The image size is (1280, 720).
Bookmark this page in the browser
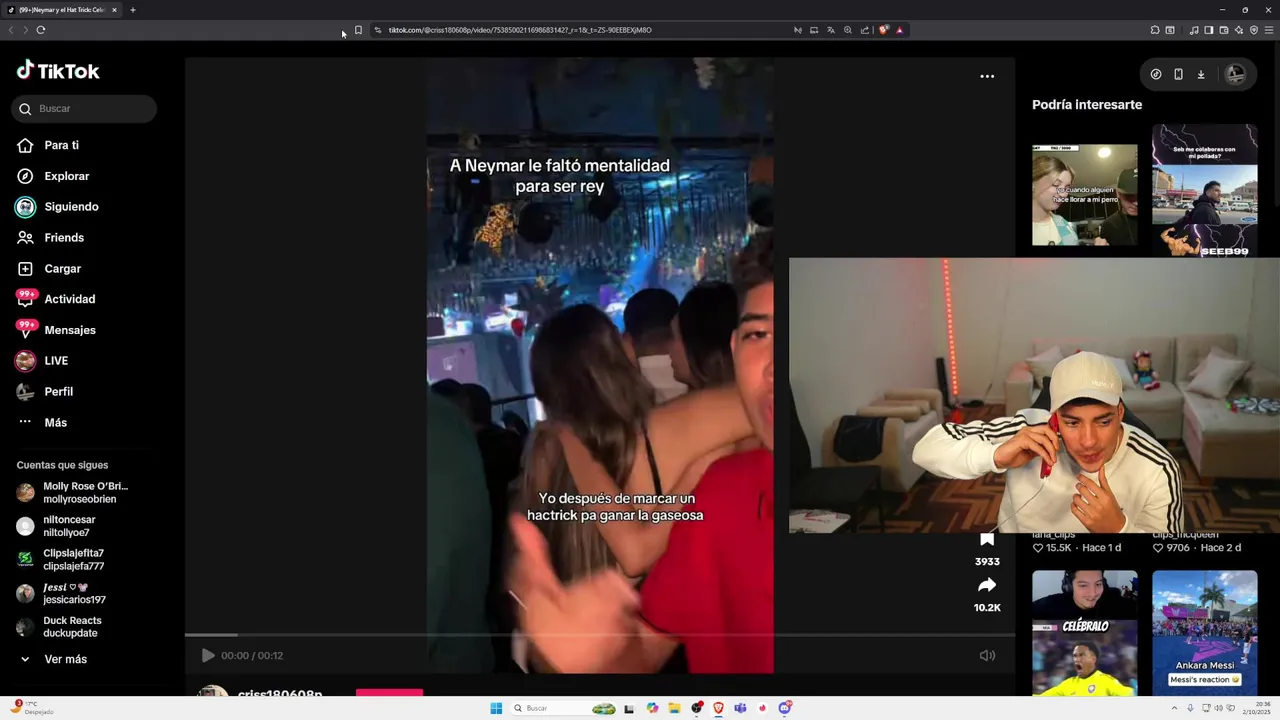coord(358,30)
